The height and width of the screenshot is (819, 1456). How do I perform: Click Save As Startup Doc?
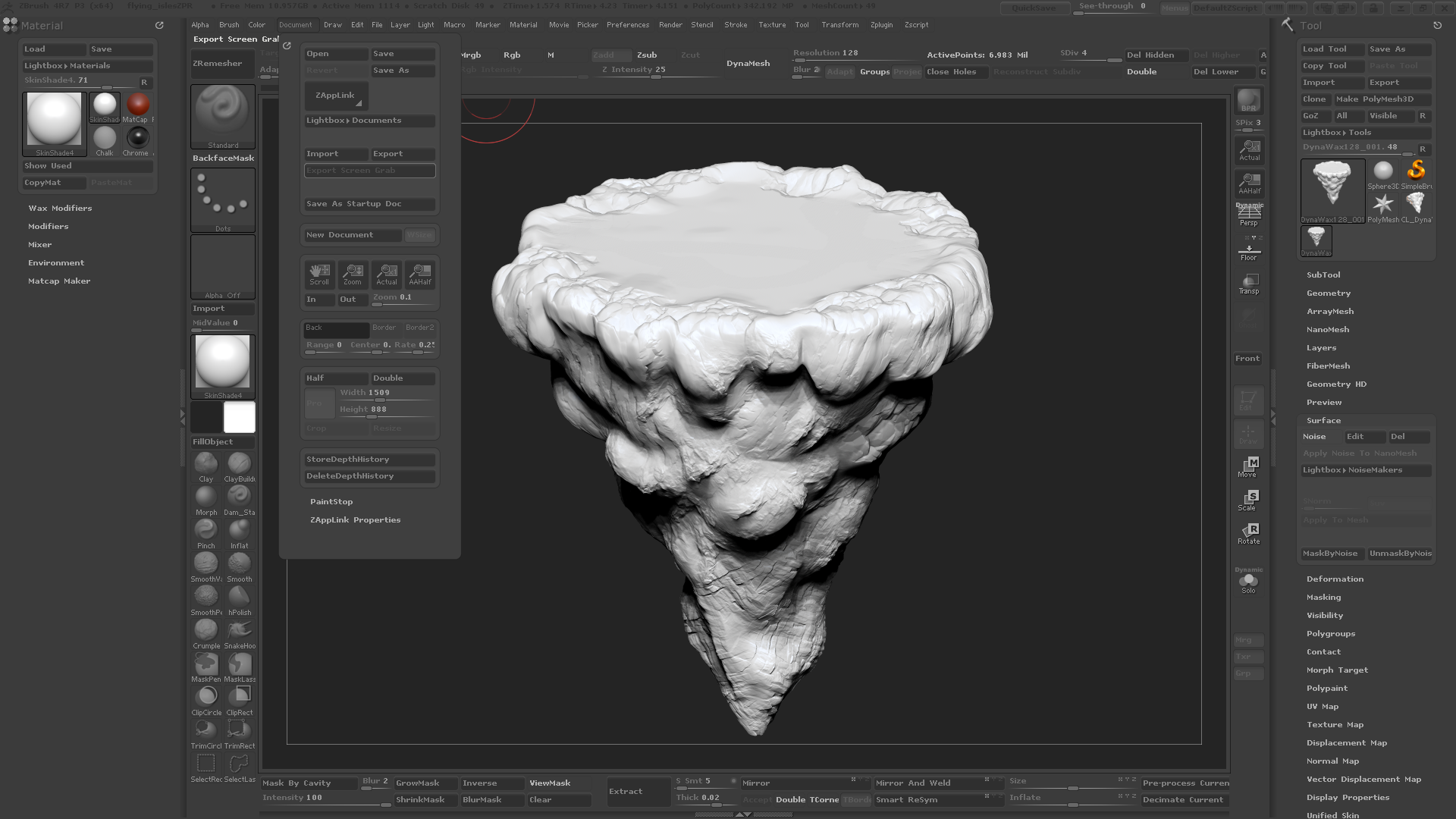pyautogui.click(x=369, y=203)
